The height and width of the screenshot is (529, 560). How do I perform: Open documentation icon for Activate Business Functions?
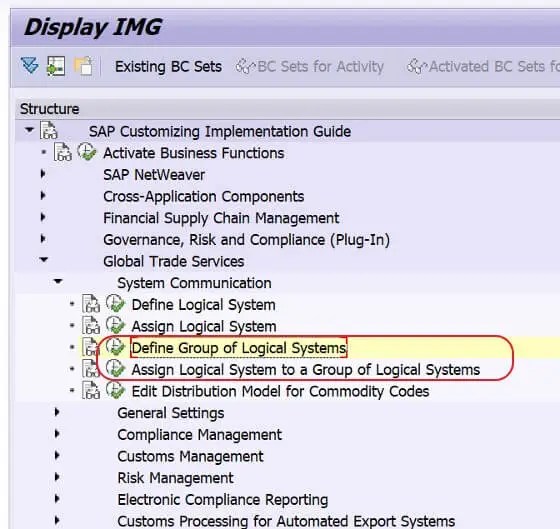(x=63, y=153)
